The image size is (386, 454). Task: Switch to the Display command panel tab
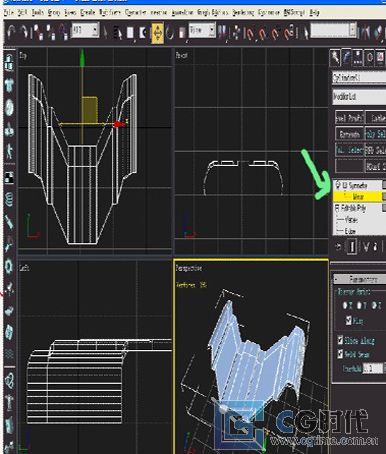[x=381, y=58]
